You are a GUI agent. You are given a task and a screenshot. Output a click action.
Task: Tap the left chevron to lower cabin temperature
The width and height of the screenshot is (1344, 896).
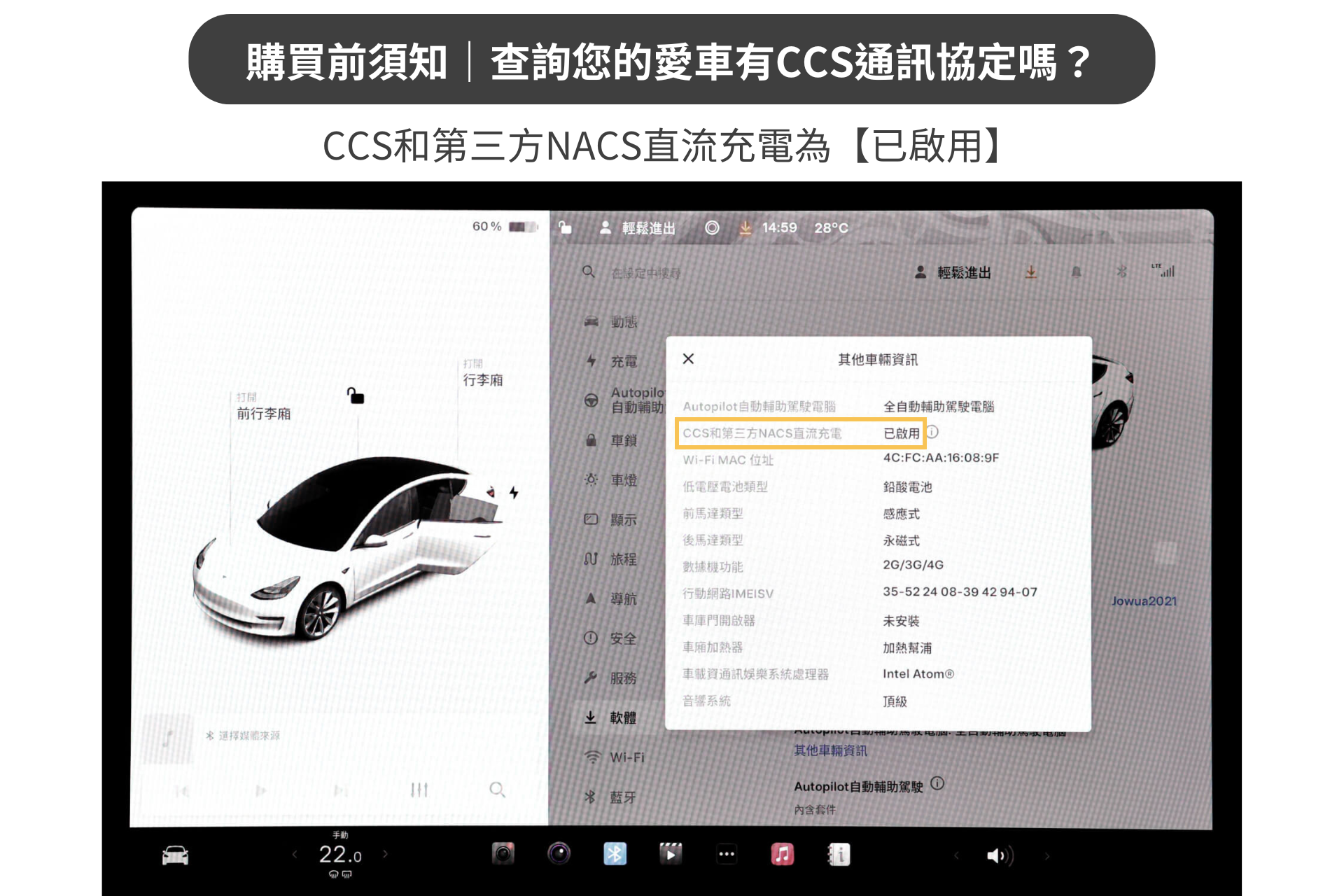click(x=297, y=855)
